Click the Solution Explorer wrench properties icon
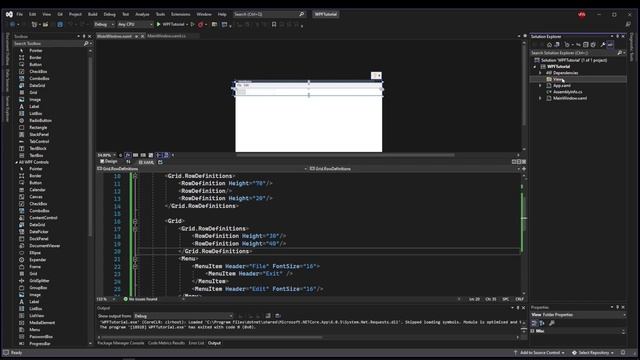The image size is (640, 360). click(x=602, y=45)
